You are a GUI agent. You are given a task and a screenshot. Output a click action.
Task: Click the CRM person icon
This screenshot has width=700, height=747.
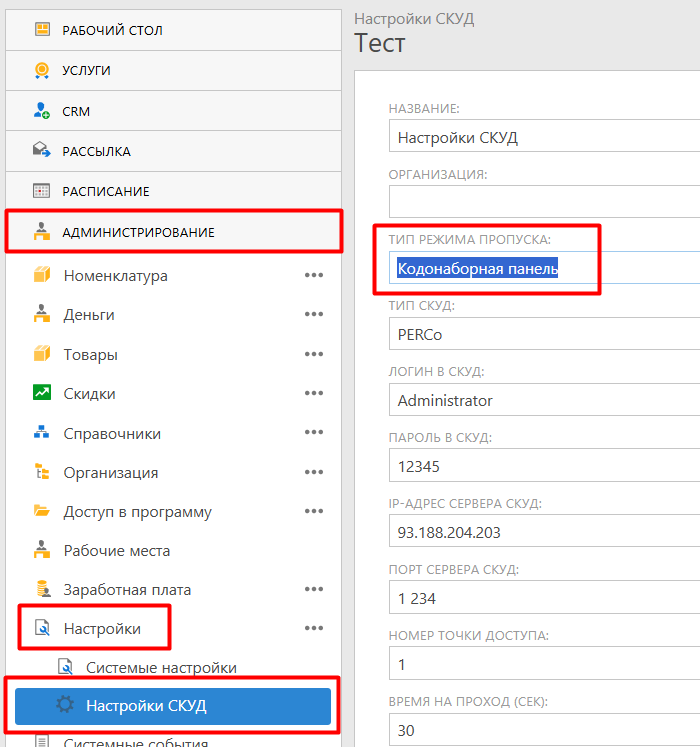(42, 111)
